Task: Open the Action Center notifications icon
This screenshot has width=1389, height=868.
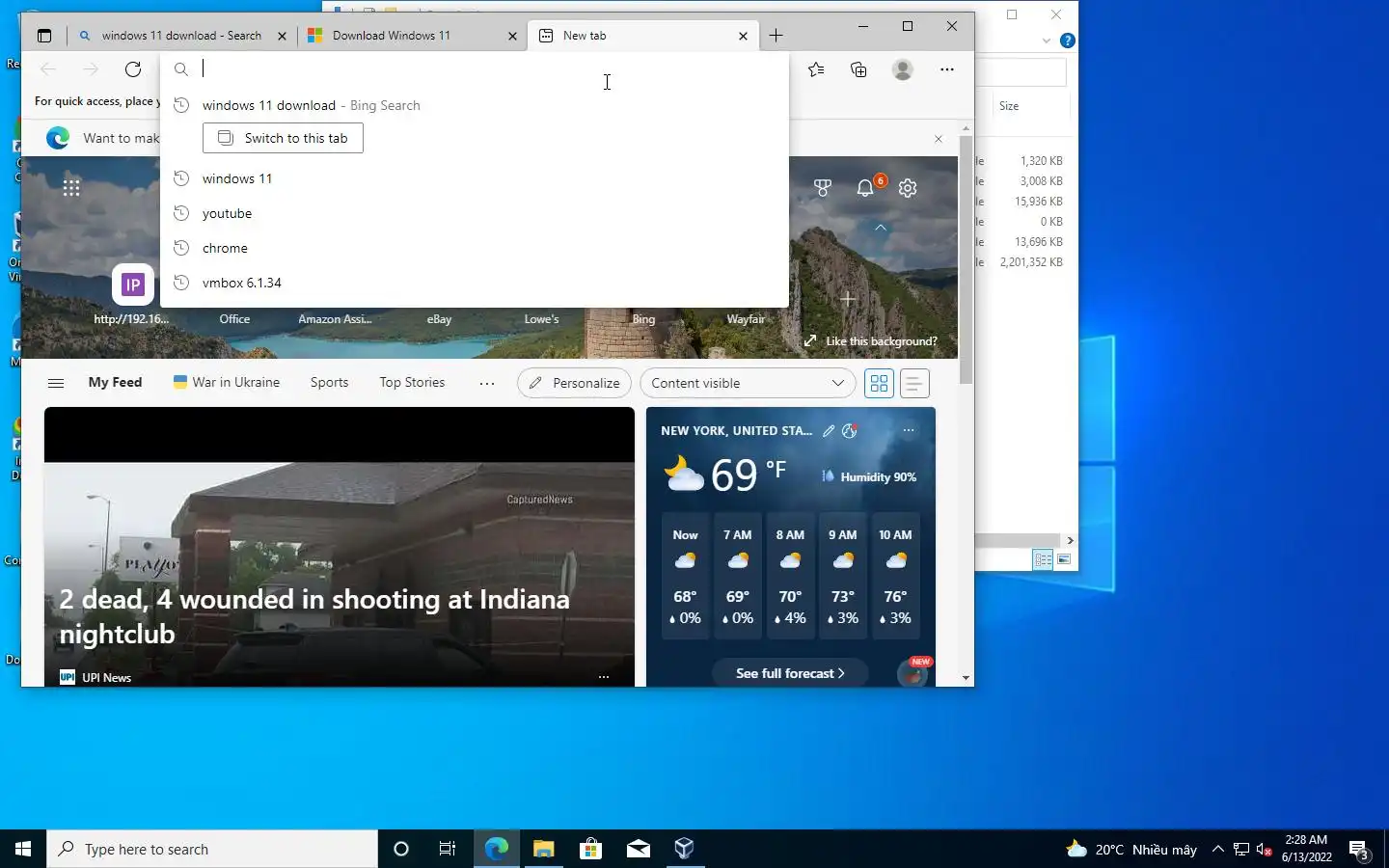Action: coord(1359,849)
